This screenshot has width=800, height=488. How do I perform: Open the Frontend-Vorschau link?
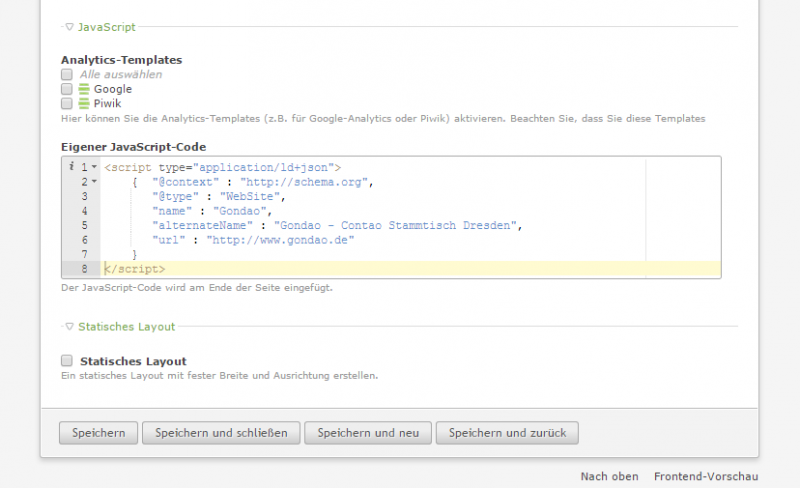[706, 476]
